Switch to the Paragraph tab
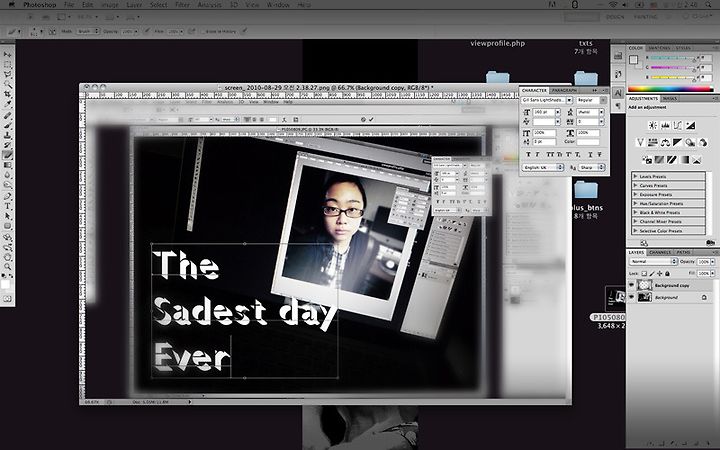The height and width of the screenshot is (450, 720). coord(564,90)
